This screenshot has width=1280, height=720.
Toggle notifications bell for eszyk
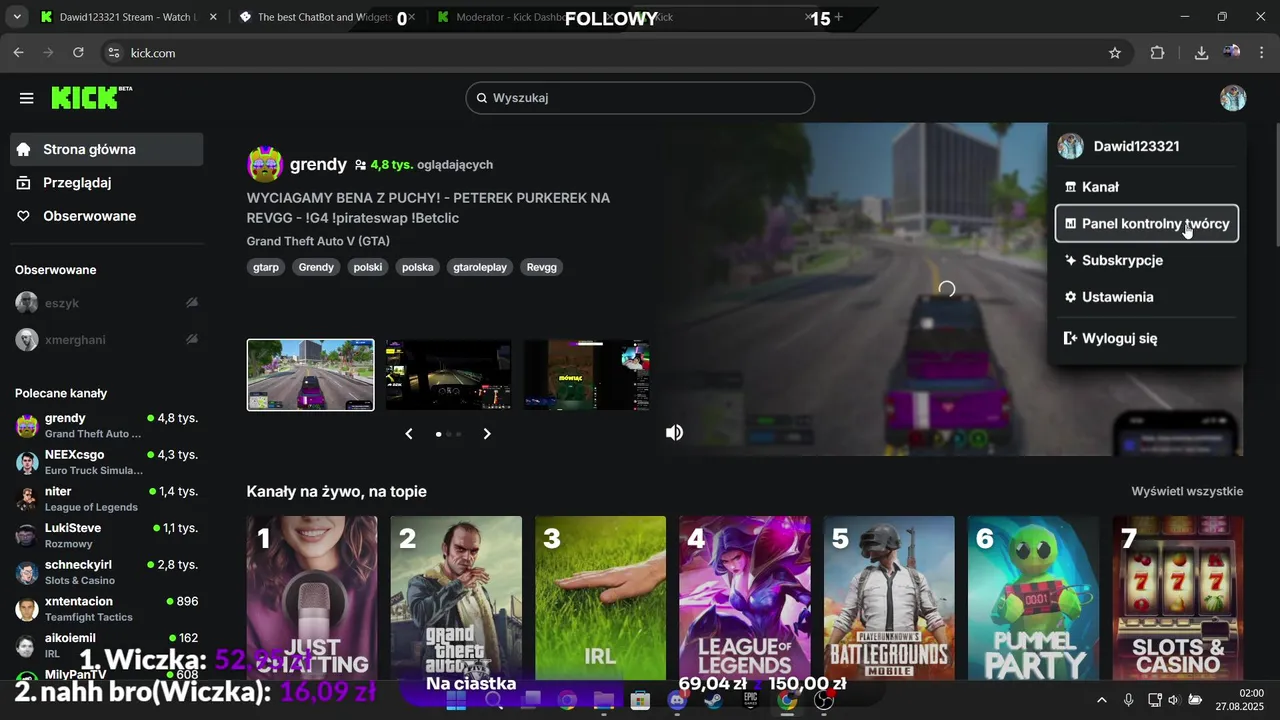(191, 303)
